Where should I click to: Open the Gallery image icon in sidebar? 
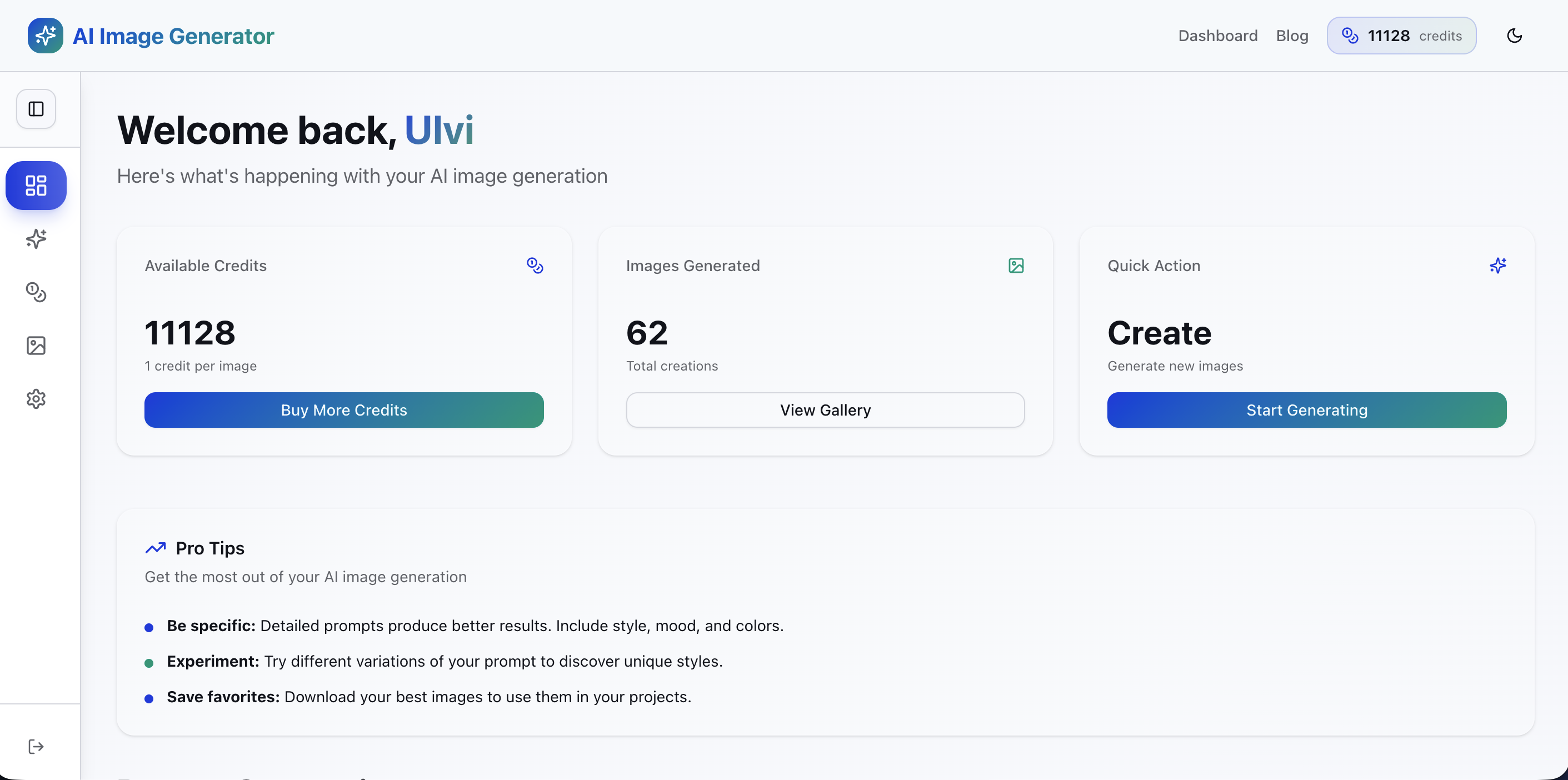[36, 346]
